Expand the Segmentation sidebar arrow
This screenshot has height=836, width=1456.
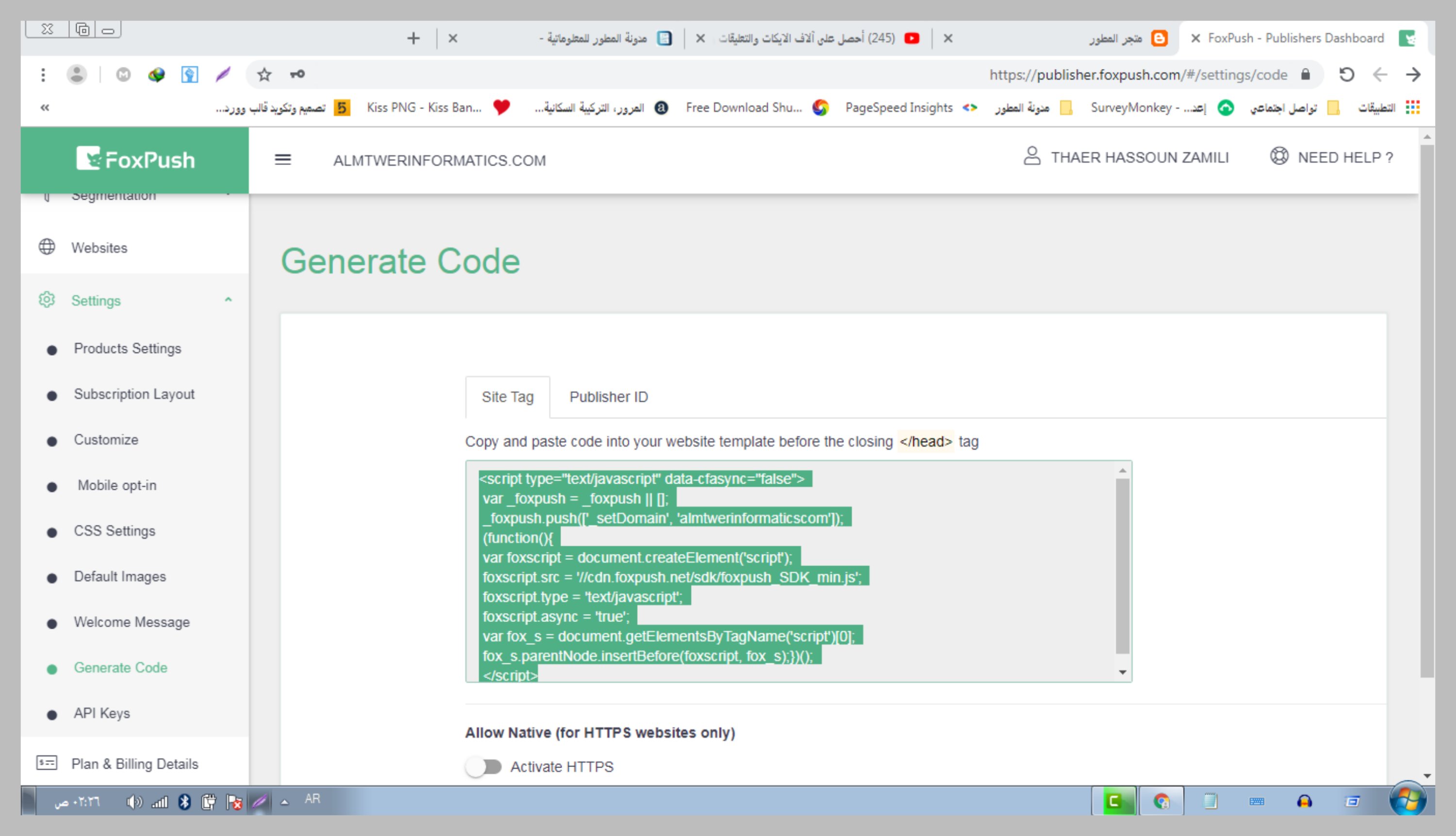229,195
